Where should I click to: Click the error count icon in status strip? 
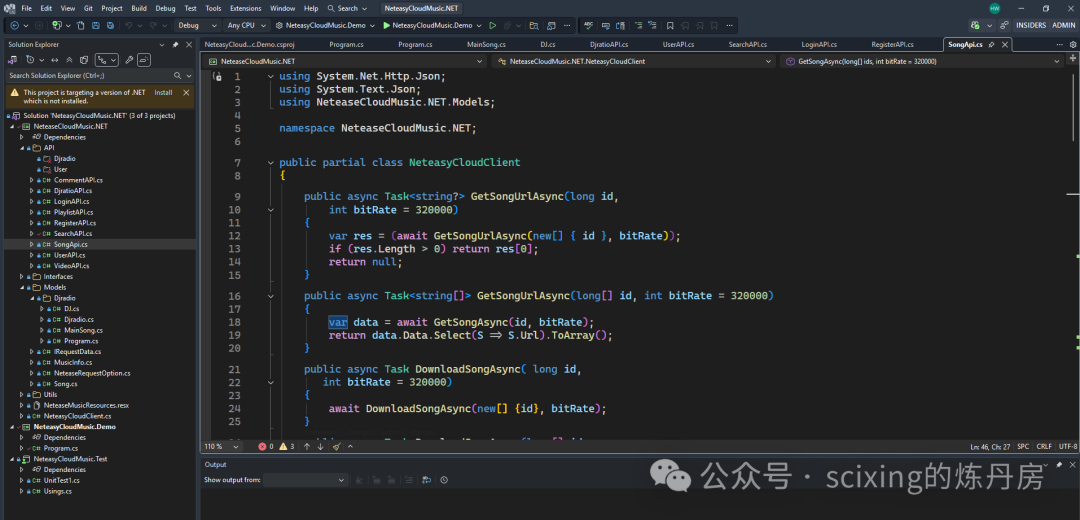point(264,446)
